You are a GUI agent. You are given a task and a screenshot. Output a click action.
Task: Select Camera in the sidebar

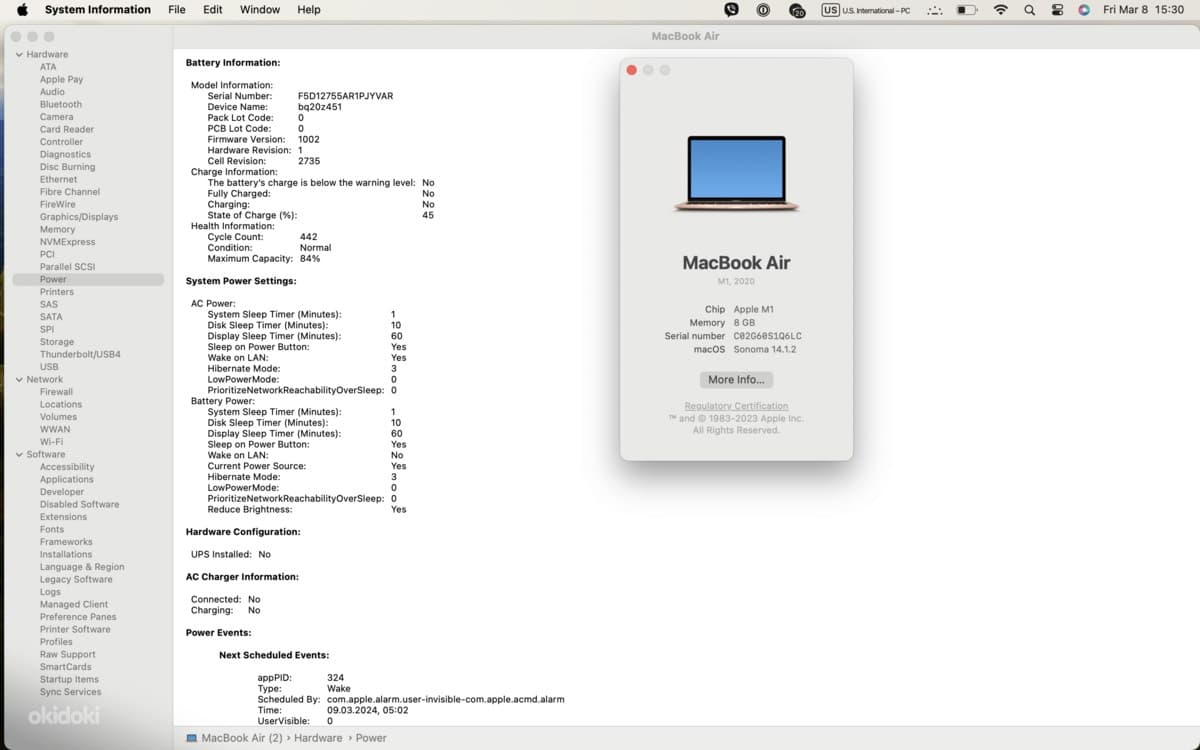[x=56, y=117]
